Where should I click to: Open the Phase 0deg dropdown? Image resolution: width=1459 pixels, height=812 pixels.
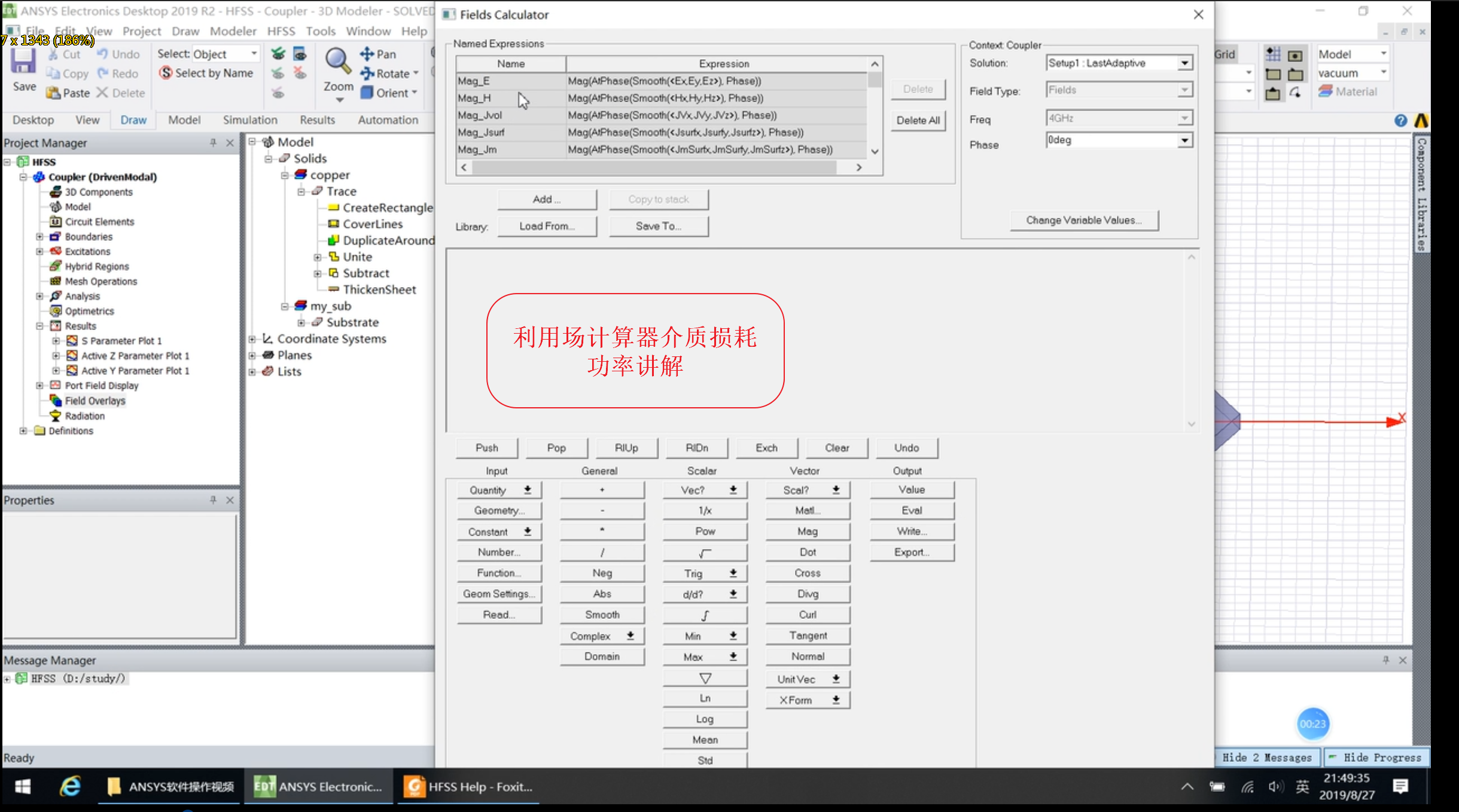1184,140
